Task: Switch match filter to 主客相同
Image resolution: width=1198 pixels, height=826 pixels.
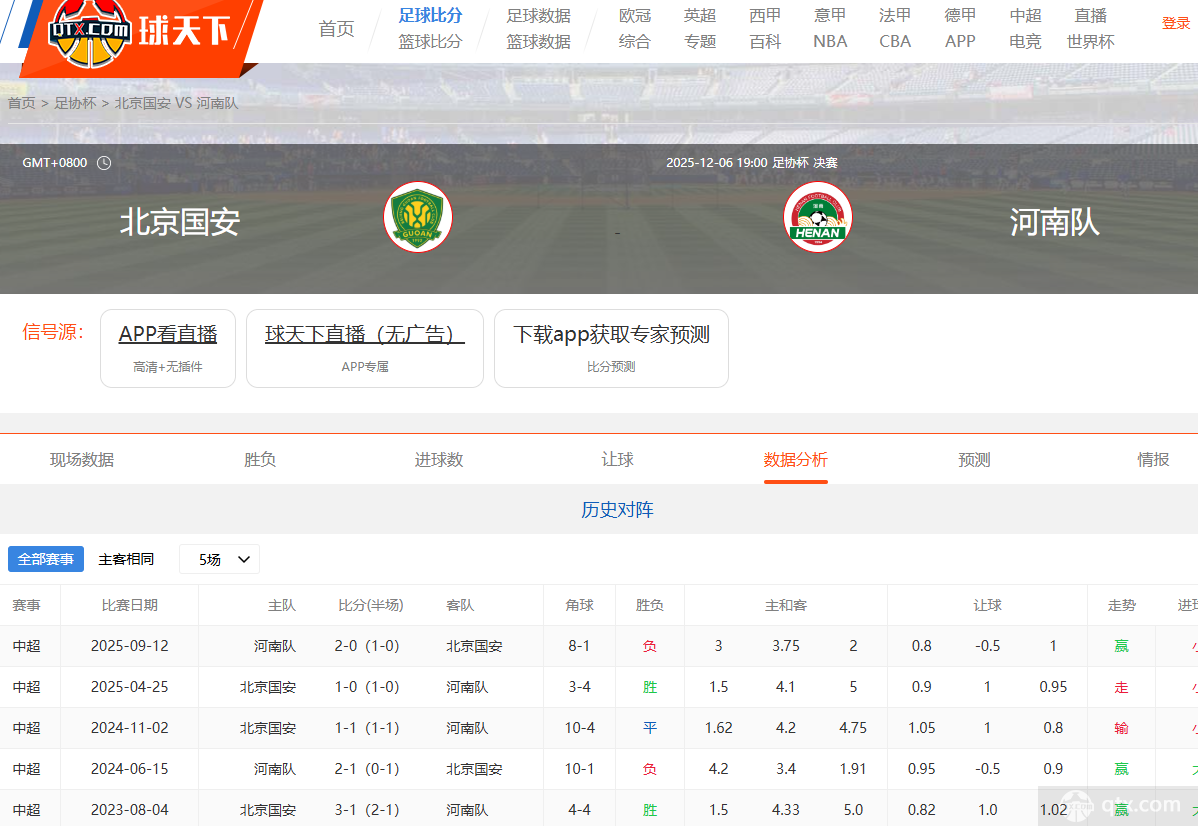Action: pyautogui.click(x=127, y=559)
